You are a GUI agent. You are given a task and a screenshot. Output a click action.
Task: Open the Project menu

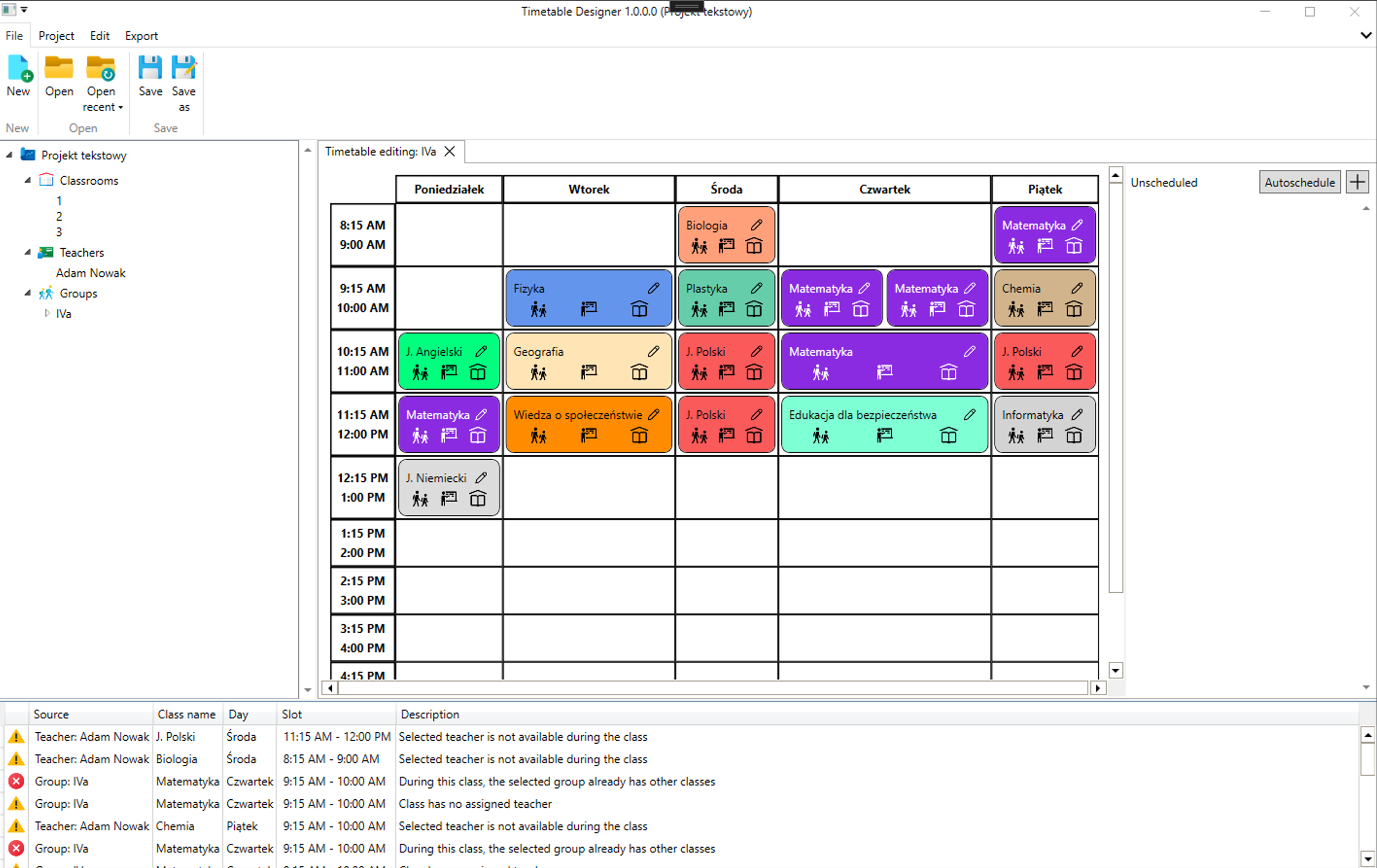click(x=56, y=35)
